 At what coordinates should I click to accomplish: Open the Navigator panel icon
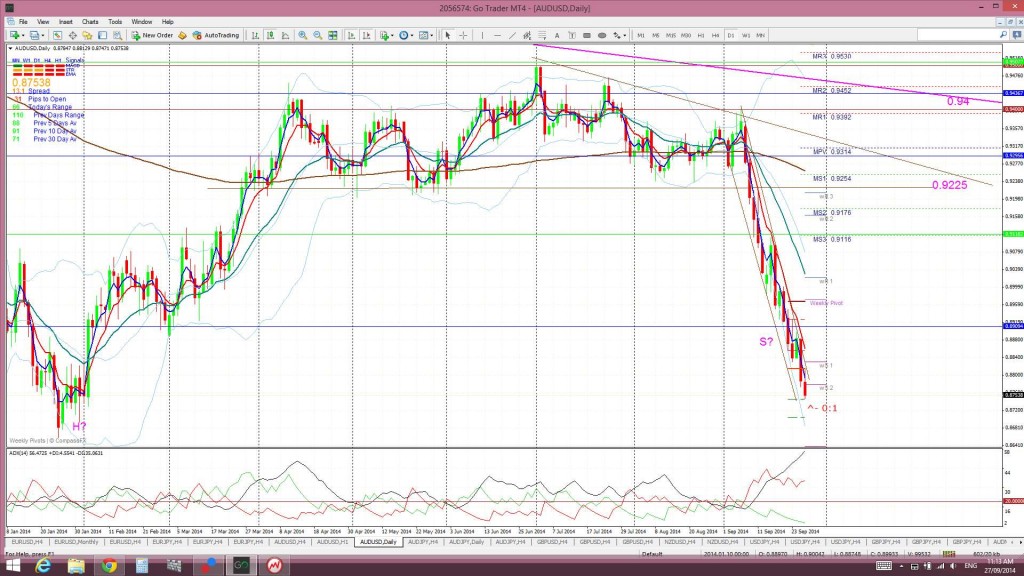[87, 35]
